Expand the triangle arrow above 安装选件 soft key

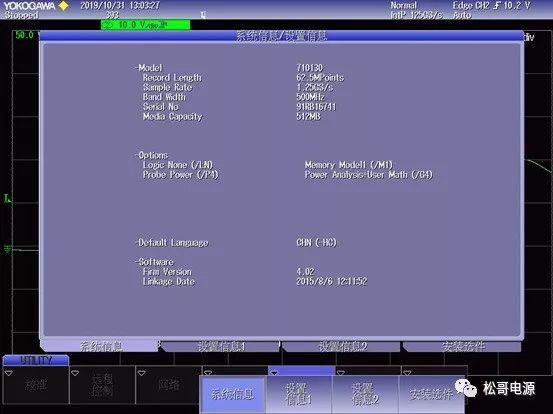(x=407, y=373)
